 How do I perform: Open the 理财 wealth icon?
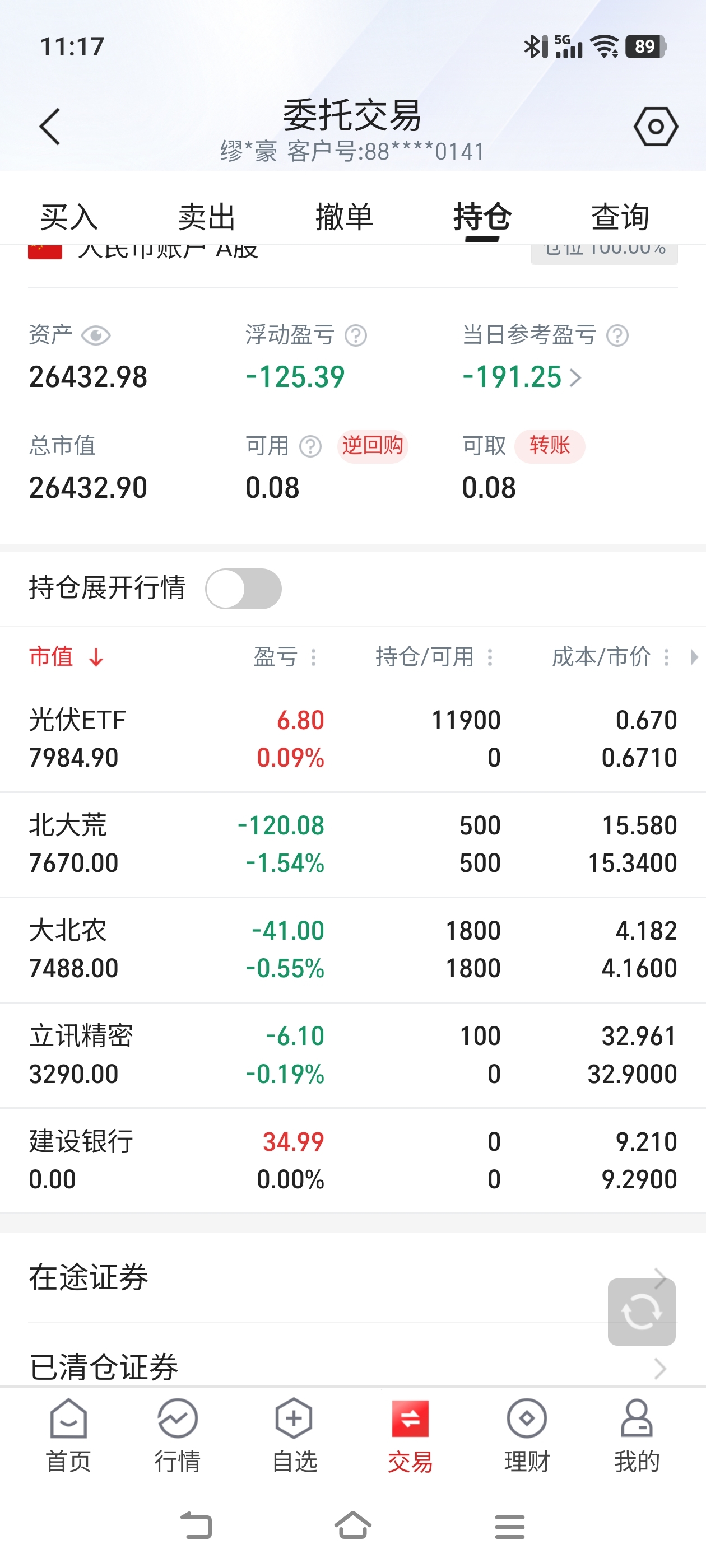527,1436
